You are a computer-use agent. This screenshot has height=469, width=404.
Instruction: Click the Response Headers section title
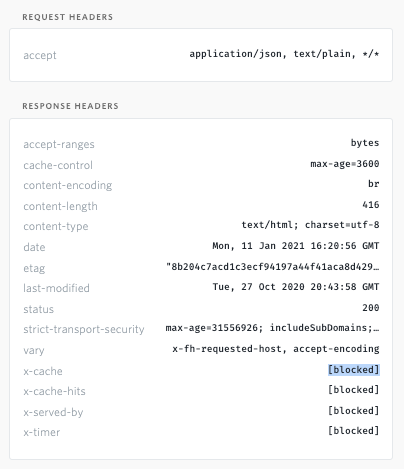pyautogui.click(x=70, y=106)
